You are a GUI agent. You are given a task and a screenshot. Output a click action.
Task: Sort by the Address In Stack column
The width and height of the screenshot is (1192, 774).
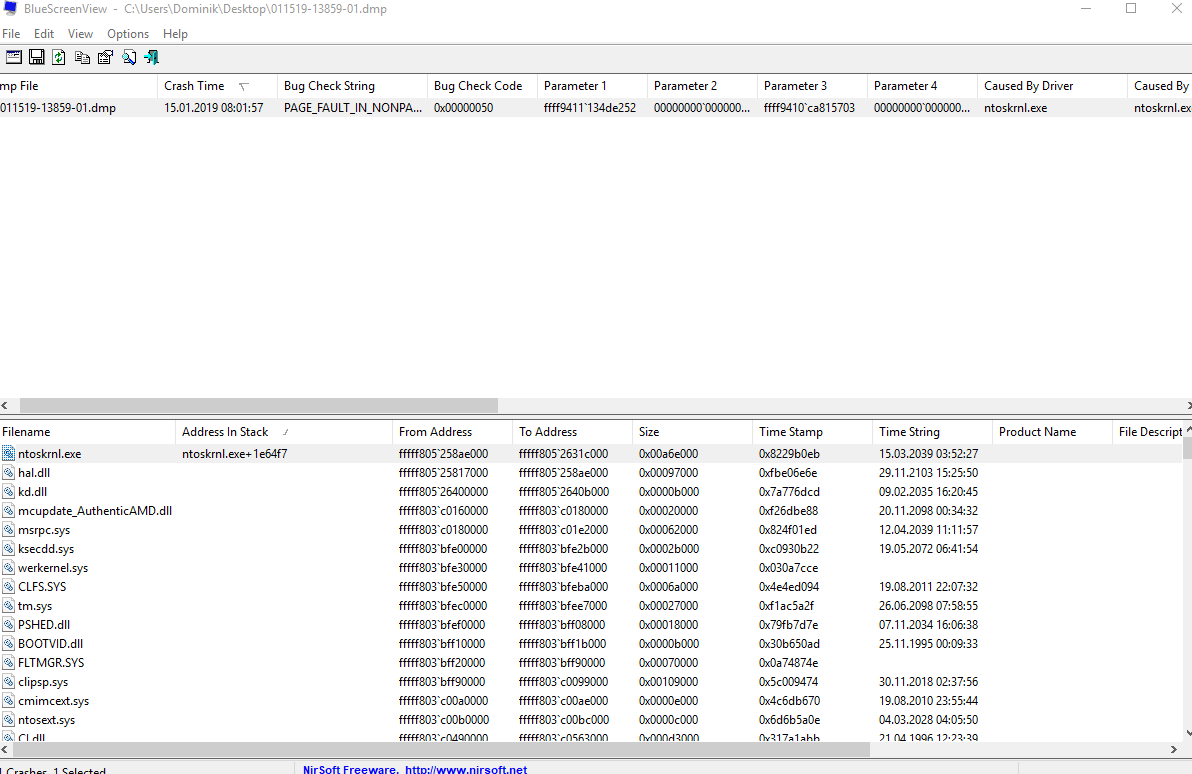pos(225,431)
